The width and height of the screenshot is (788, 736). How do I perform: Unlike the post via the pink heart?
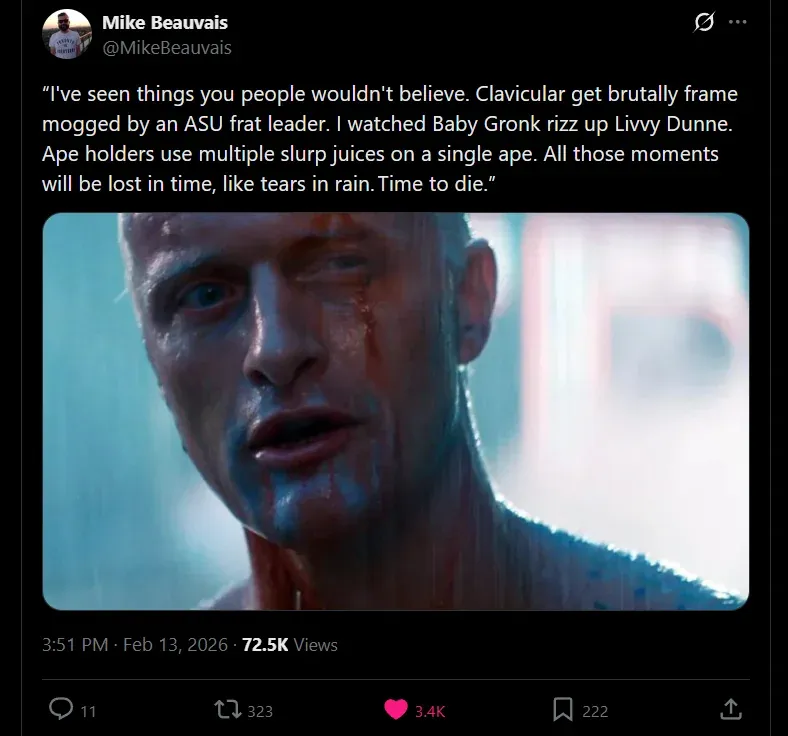(396, 709)
